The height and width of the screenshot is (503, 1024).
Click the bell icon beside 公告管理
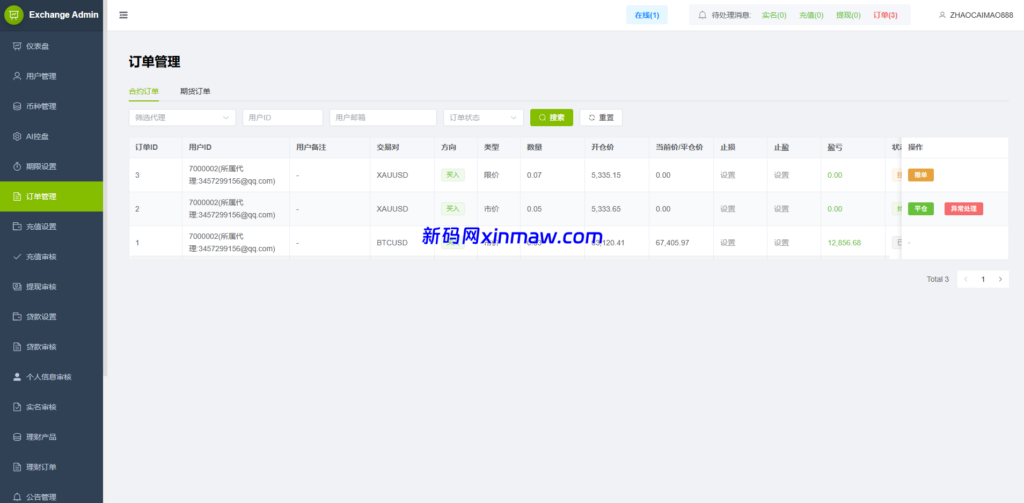click(17, 496)
